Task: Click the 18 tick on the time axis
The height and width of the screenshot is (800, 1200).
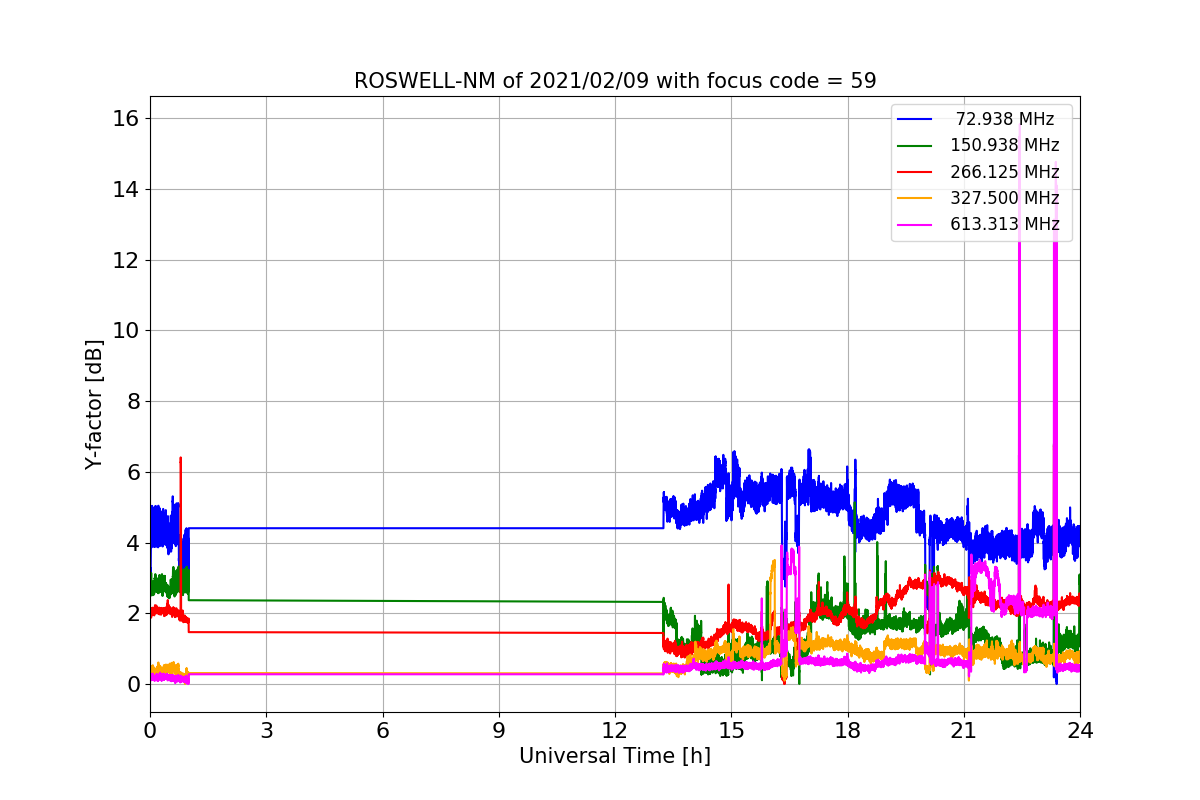Action: [848, 730]
